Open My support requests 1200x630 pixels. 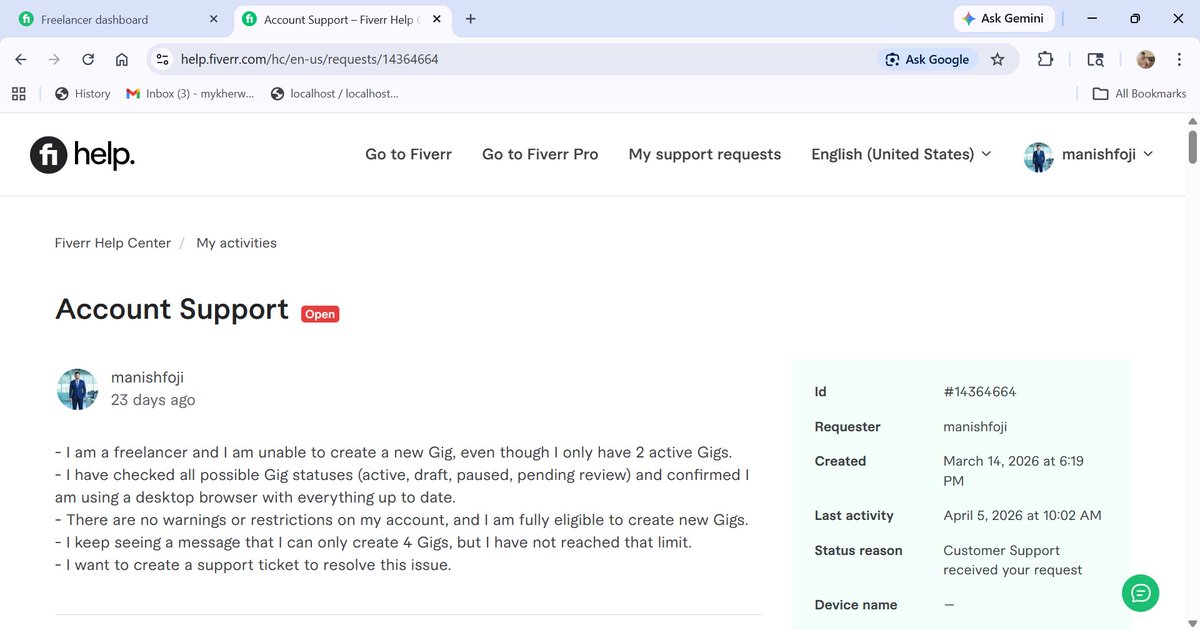705,154
